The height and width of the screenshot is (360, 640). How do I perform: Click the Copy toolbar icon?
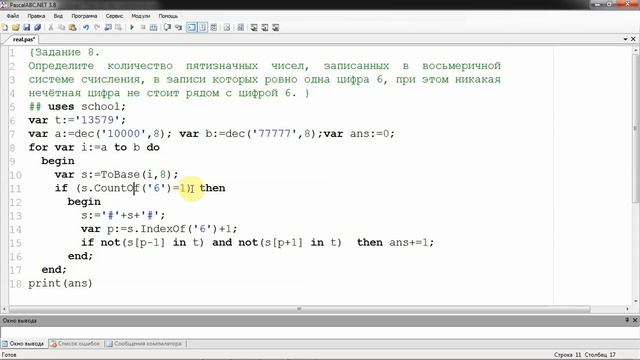pyautogui.click(x=62, y=27)
